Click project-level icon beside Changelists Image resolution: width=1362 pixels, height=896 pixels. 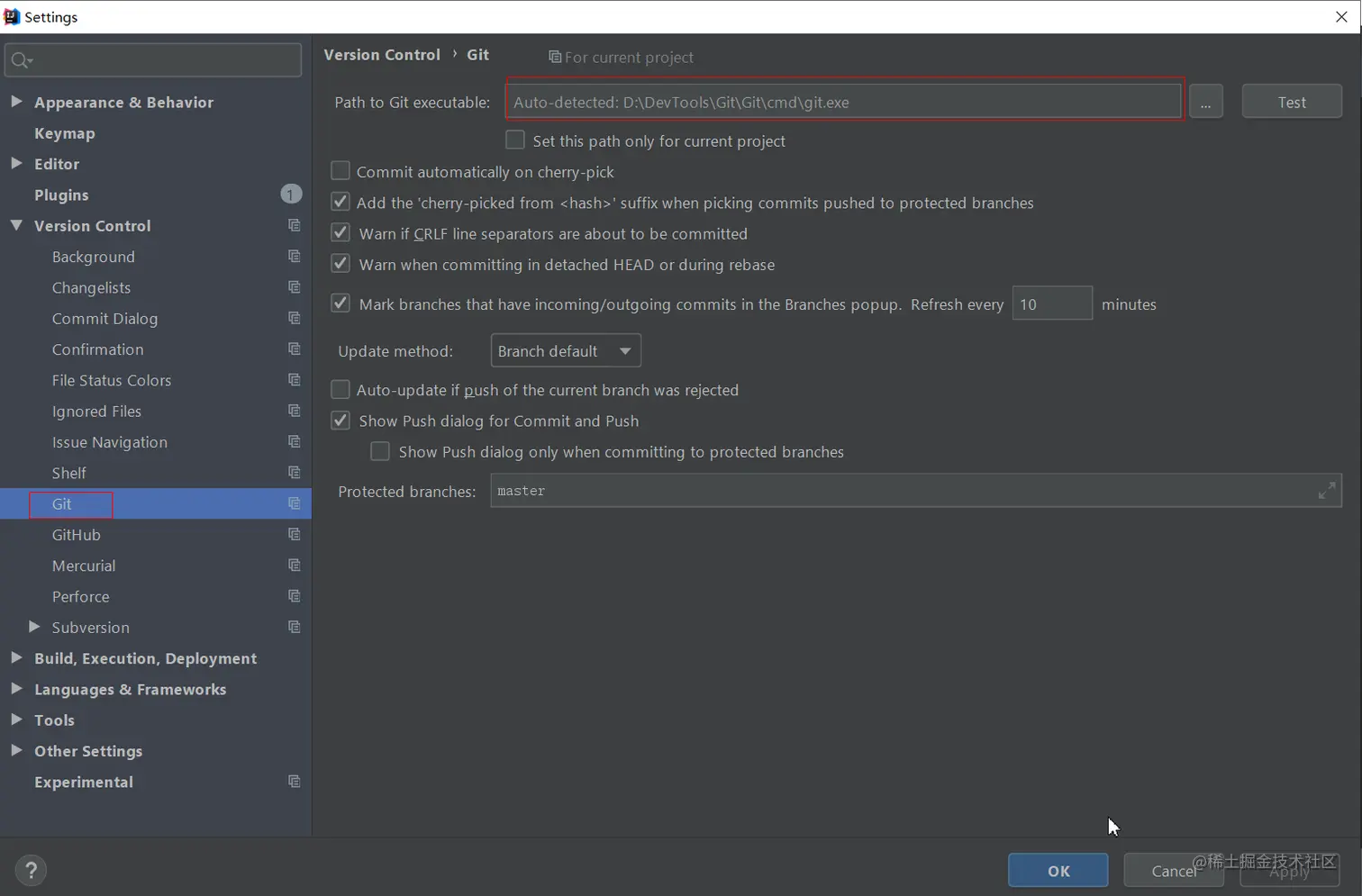pyautogui.click(x=294, y=287)
